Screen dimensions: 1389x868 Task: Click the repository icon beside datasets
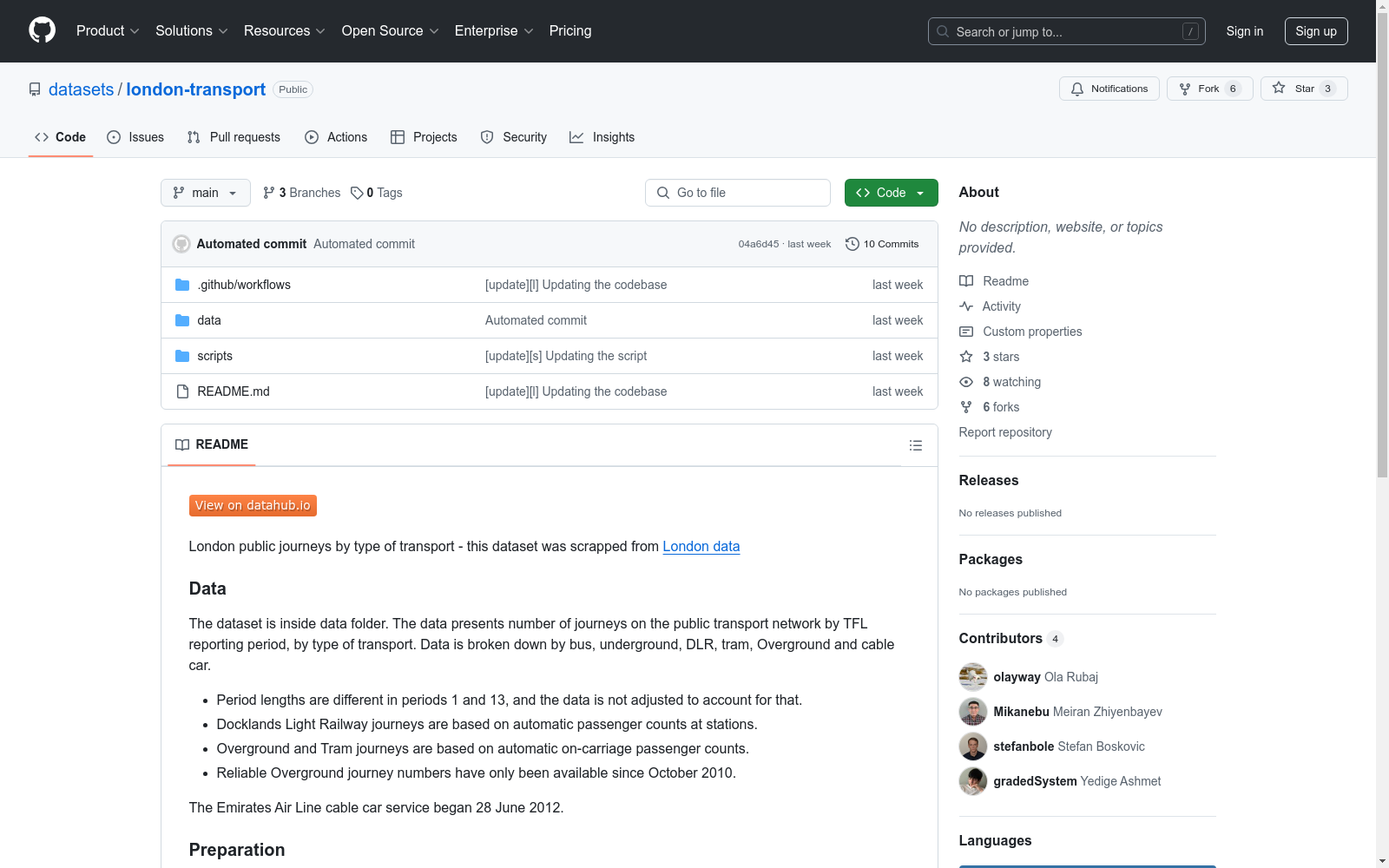coord(35,89)
